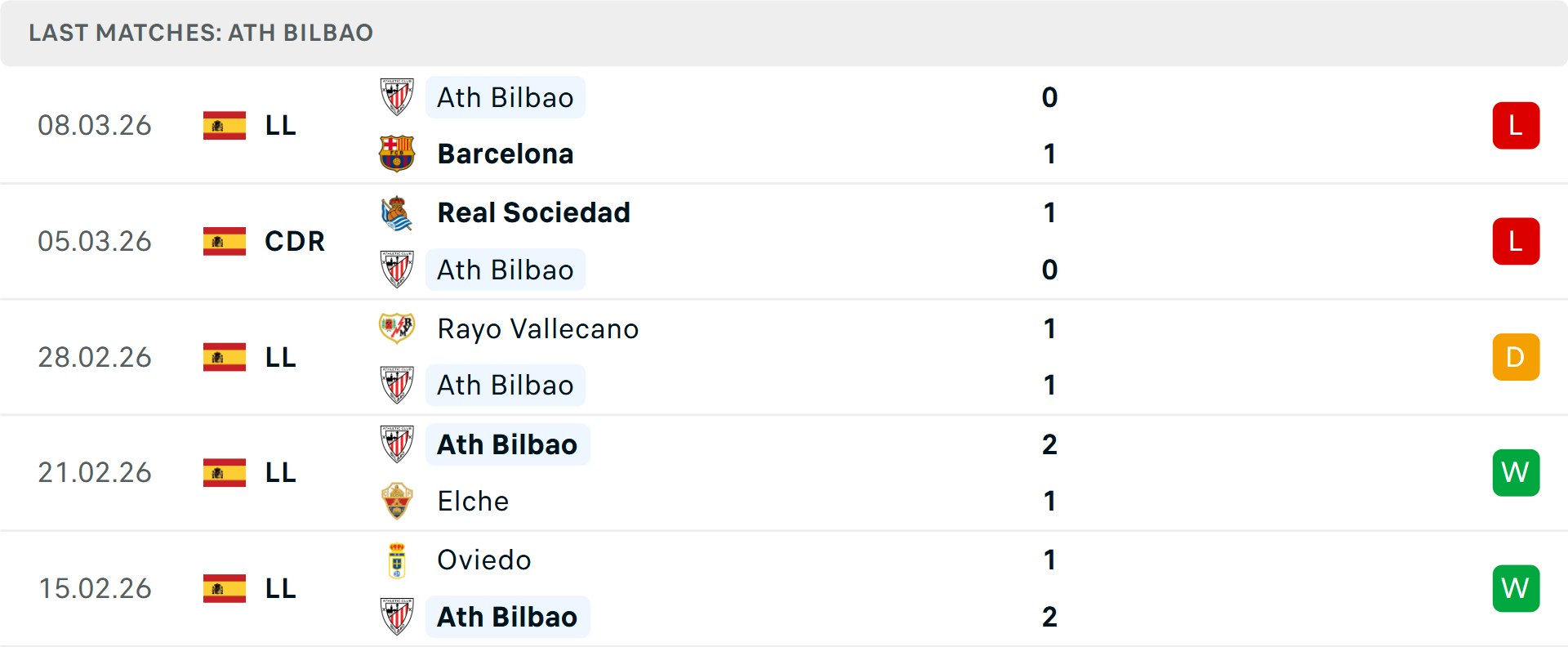1568x647 pixels.
Task: Expand the 08.03.26 match row details
Action: (x=784, y=125)
